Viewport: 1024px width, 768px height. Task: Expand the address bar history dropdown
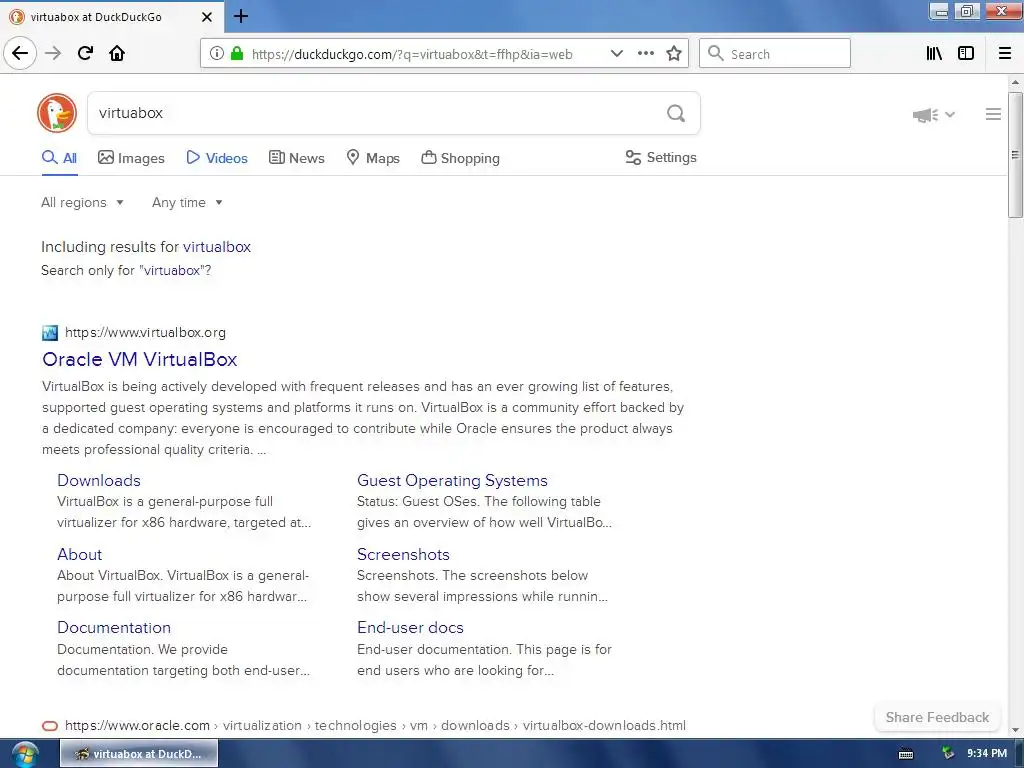coord(616,54)
